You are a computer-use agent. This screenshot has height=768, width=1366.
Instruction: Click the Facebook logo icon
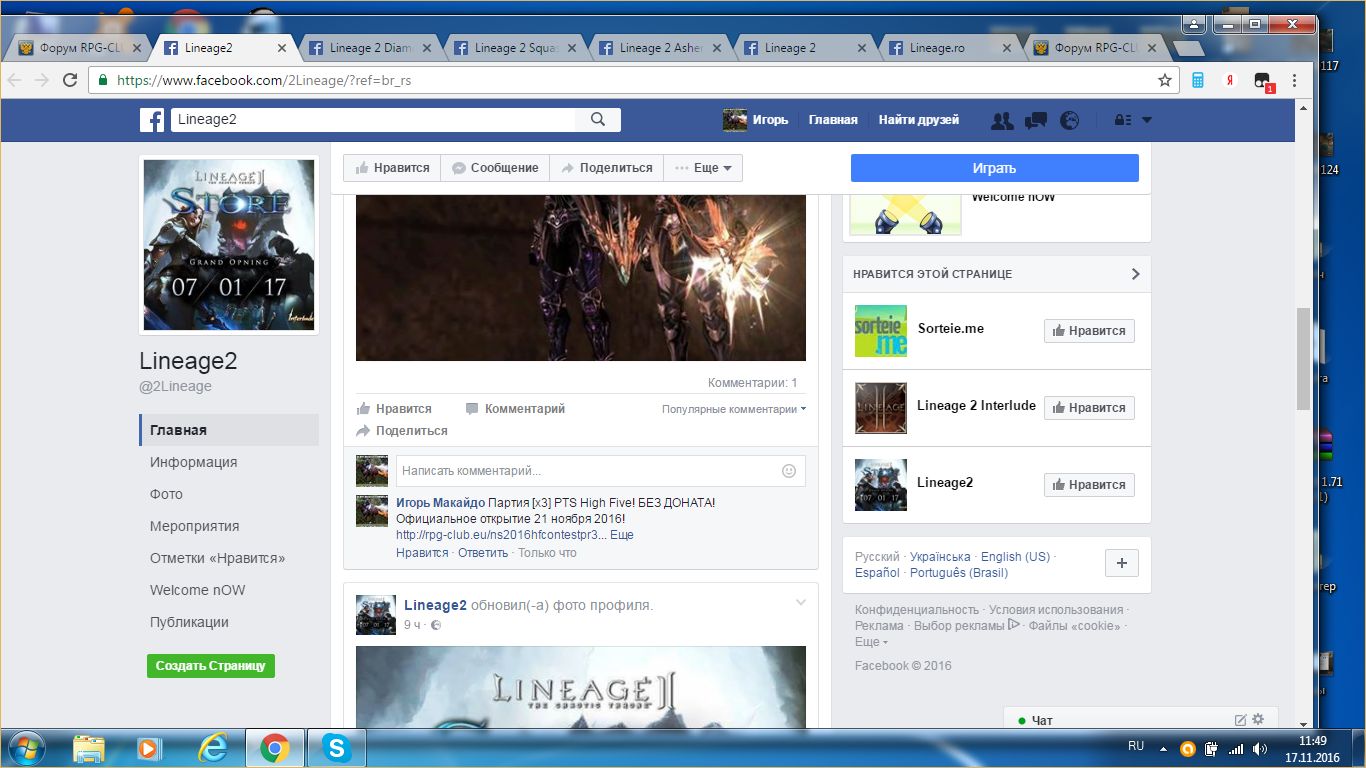click(152, 120)
